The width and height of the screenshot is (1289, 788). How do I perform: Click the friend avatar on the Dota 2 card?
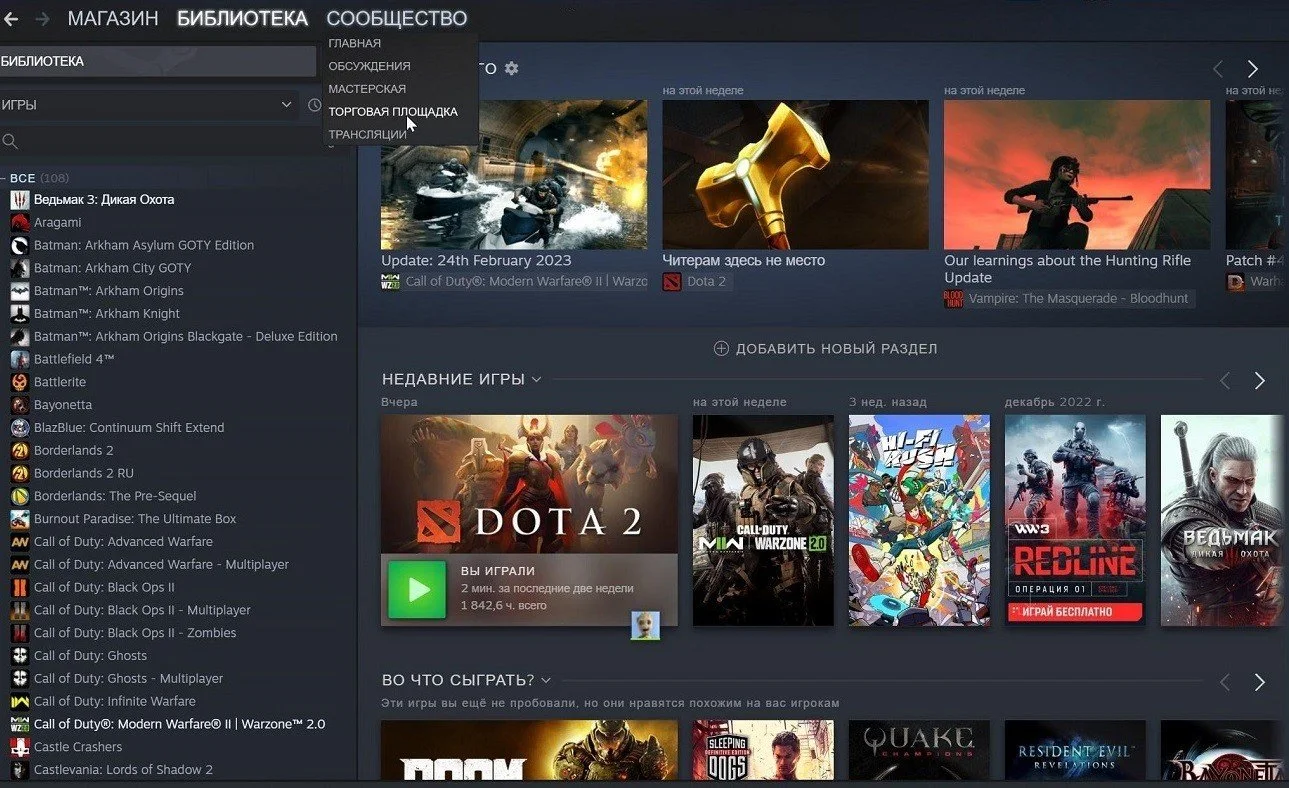pos(645,625)
